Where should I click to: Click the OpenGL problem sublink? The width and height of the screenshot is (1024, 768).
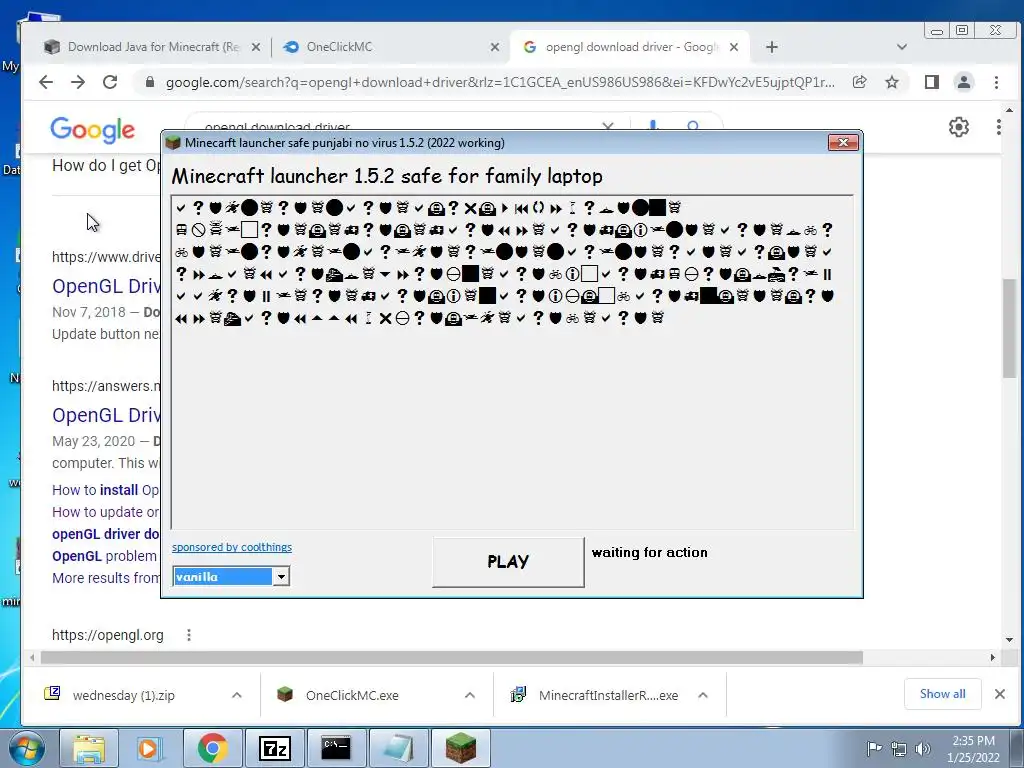tap(104, 556)
